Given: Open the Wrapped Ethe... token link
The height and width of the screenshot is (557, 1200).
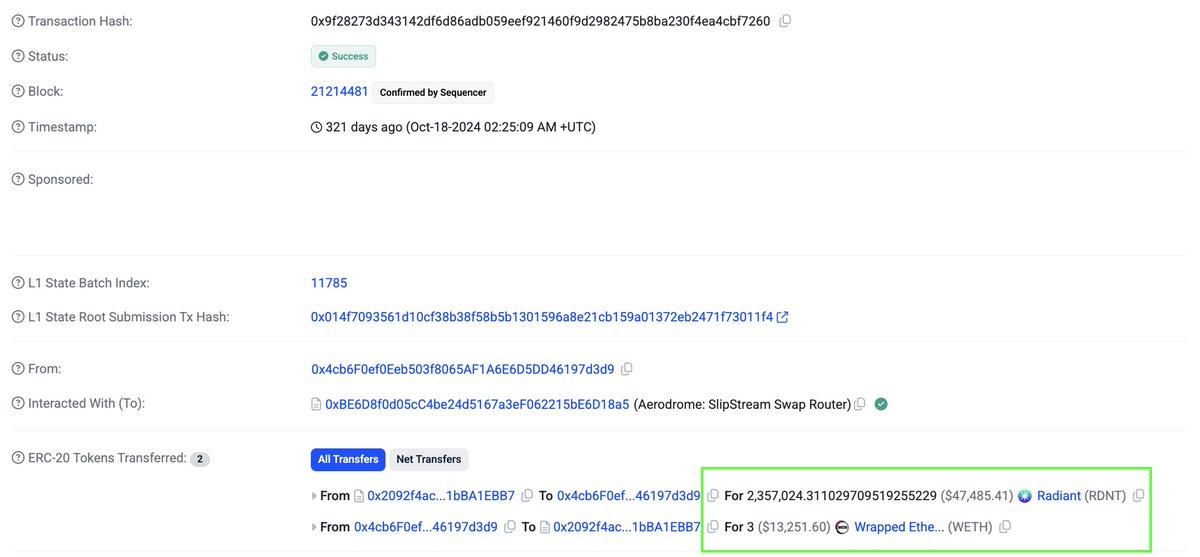Looking at the screenshot, I should pos(899,527).
